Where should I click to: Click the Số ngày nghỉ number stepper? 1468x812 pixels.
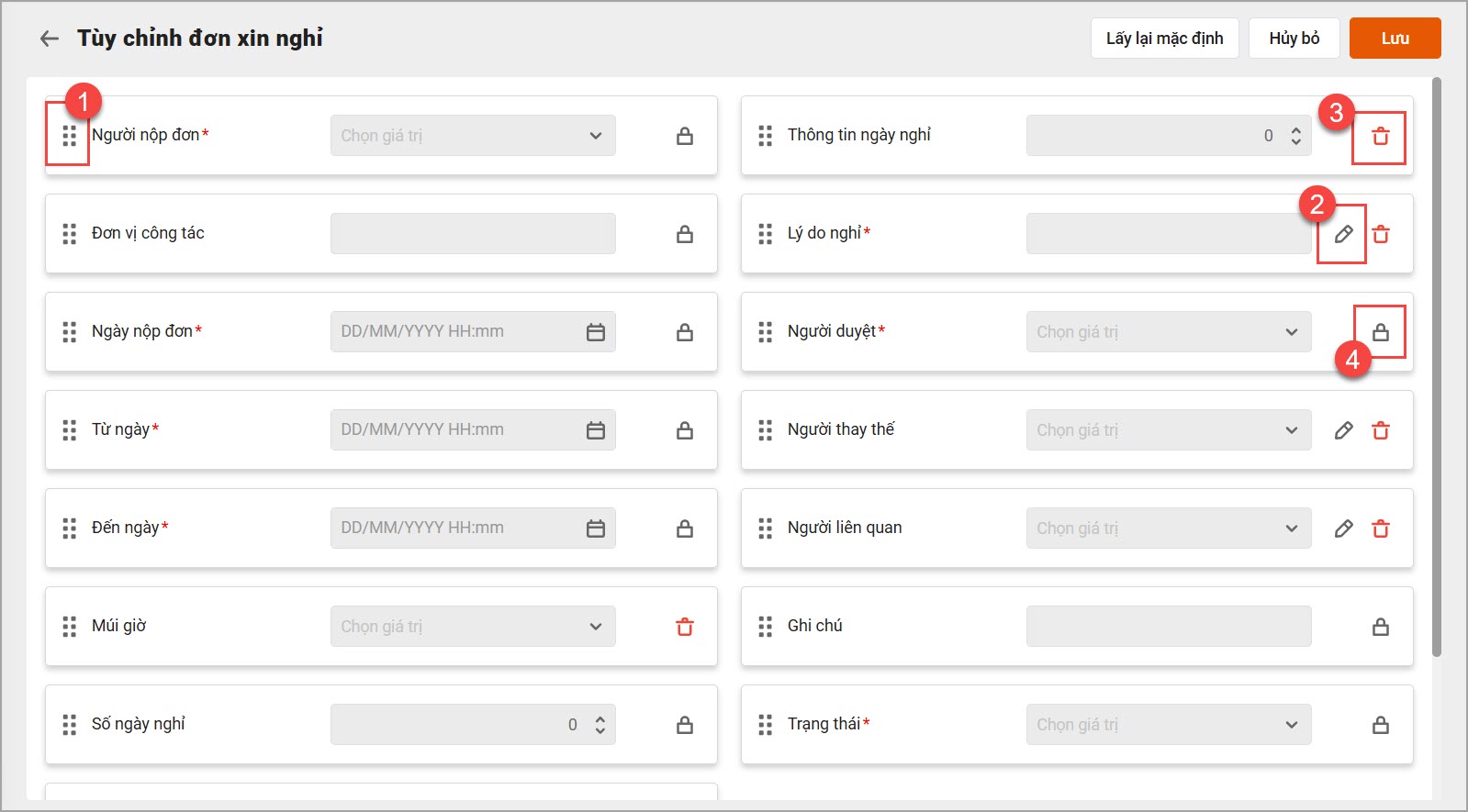pyautogui.click(x=600, y=725)
